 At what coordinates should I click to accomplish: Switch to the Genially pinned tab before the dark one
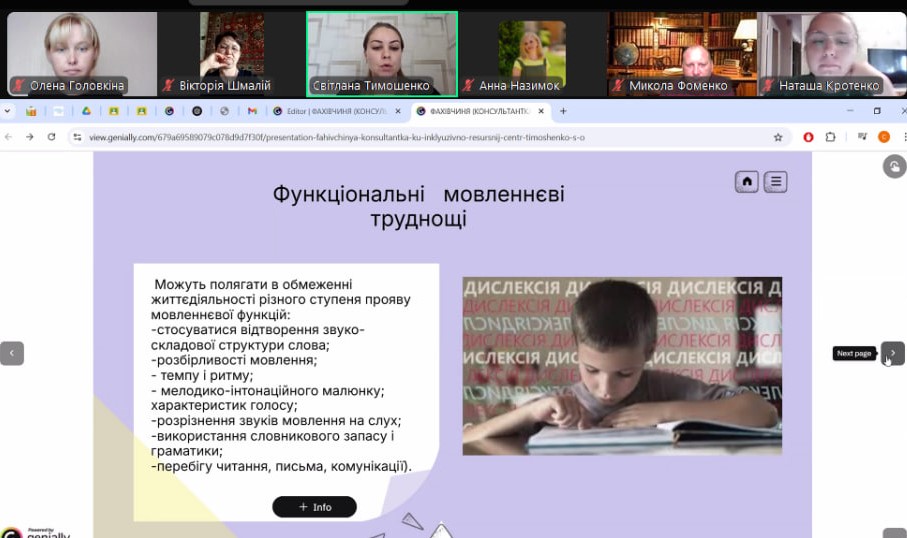coord(169,111)
